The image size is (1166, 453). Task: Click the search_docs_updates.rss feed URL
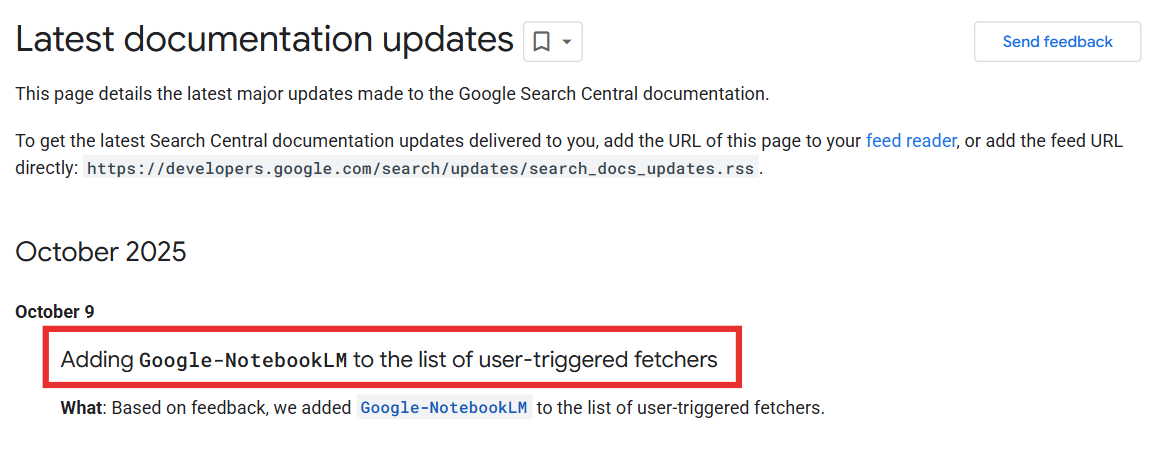(x=420, y=168)
